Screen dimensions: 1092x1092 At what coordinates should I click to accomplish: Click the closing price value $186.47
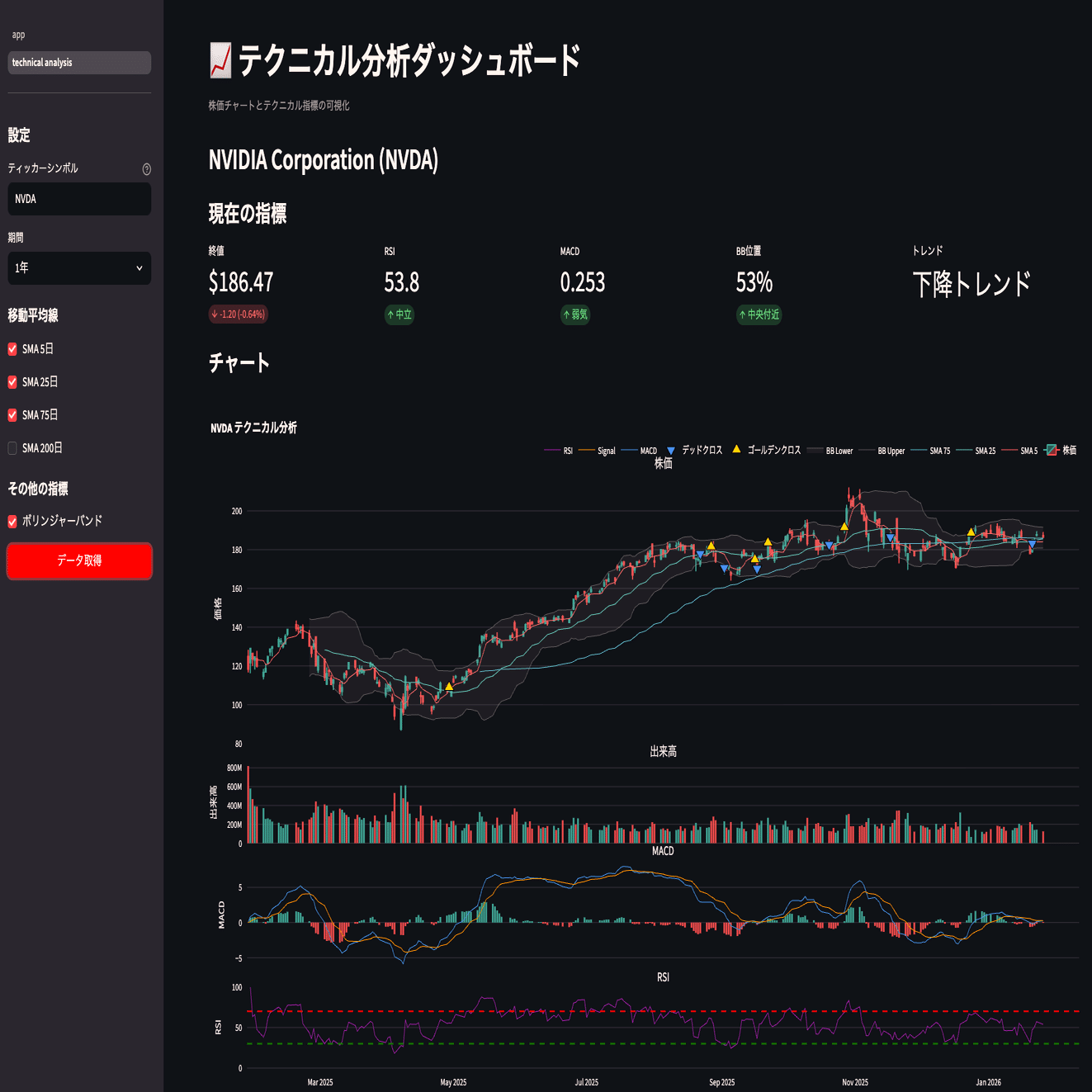[241, 282]
